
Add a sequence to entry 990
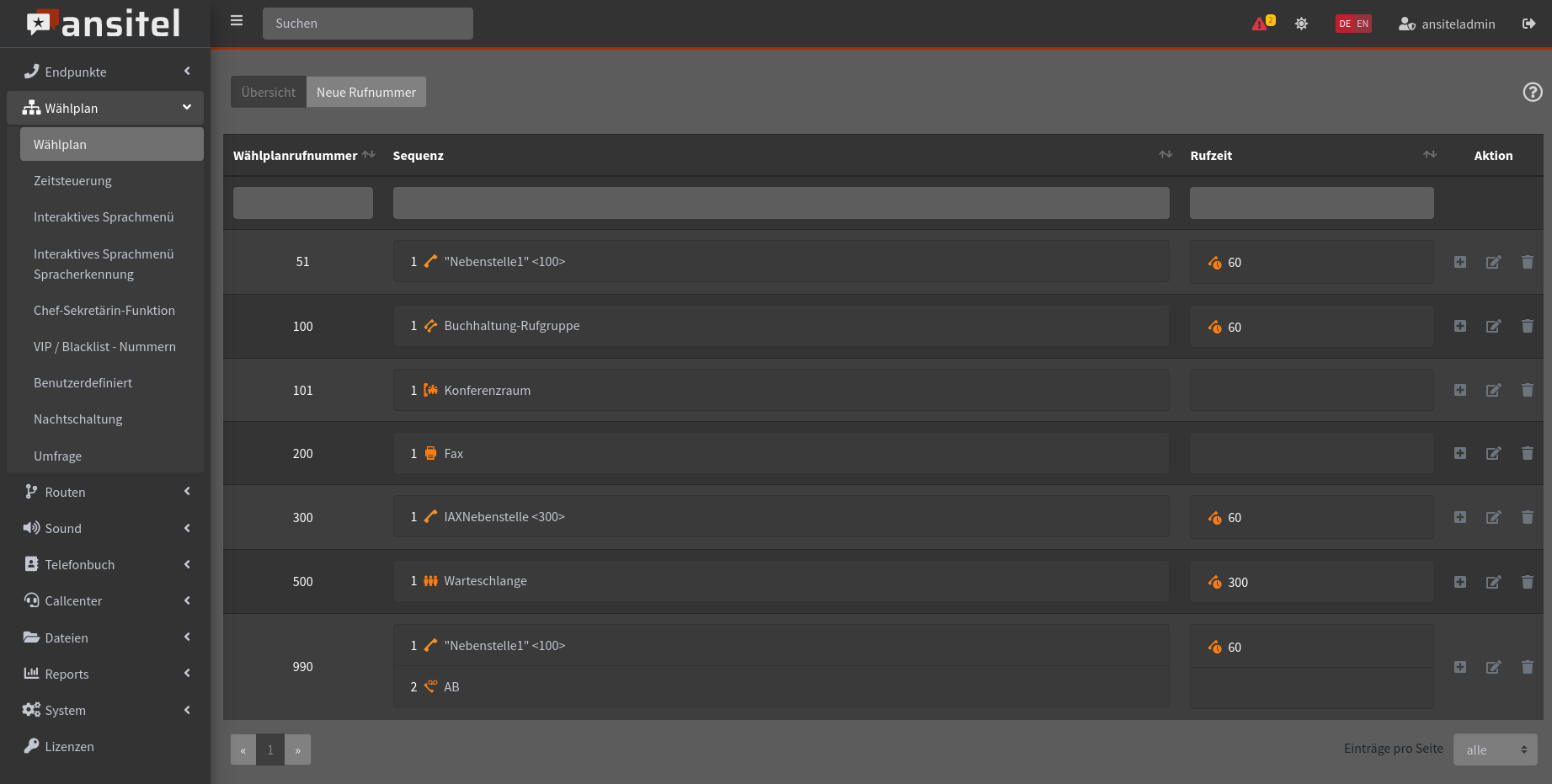pos(1460,668)
